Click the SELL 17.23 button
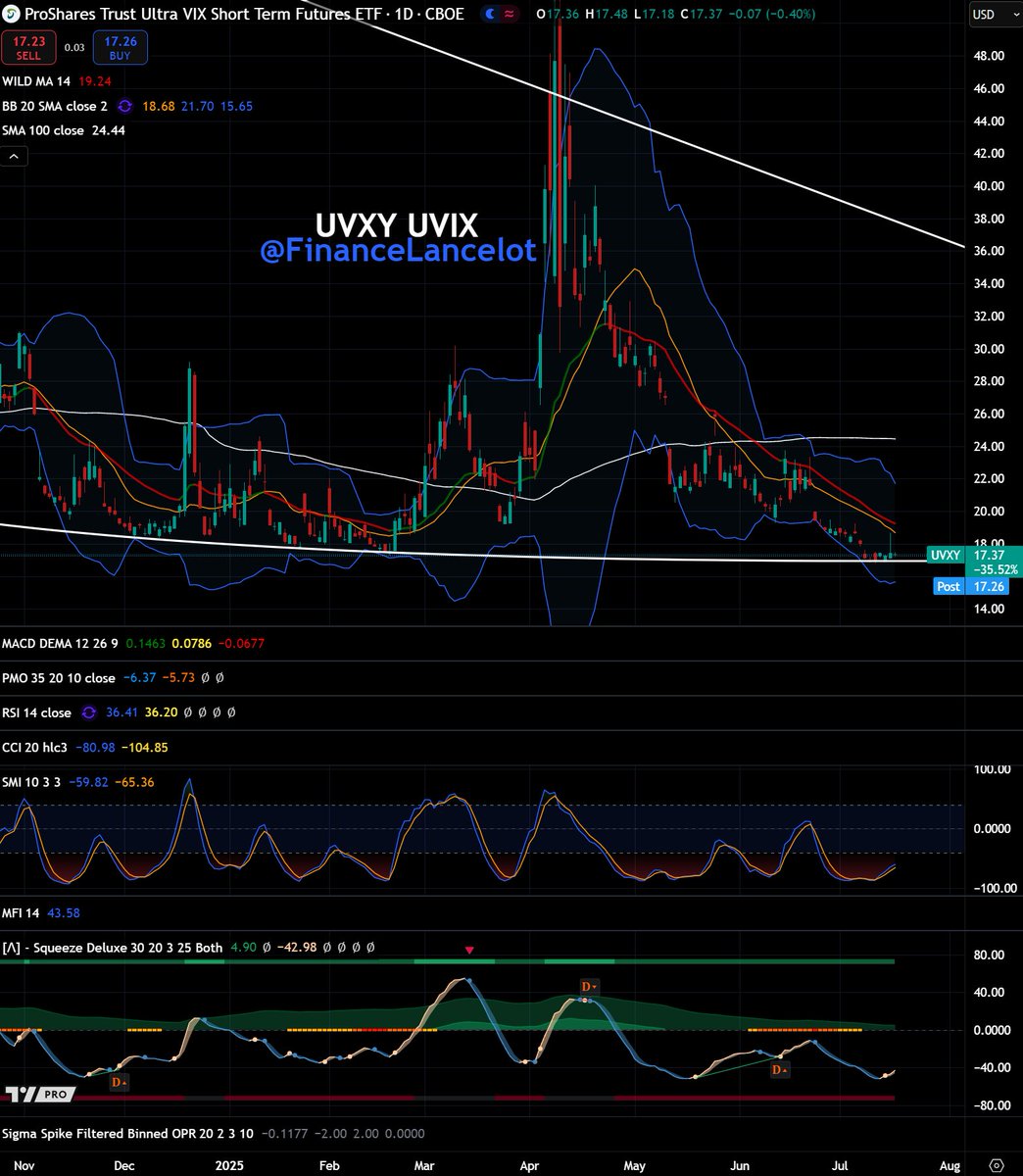 (28, 48)
